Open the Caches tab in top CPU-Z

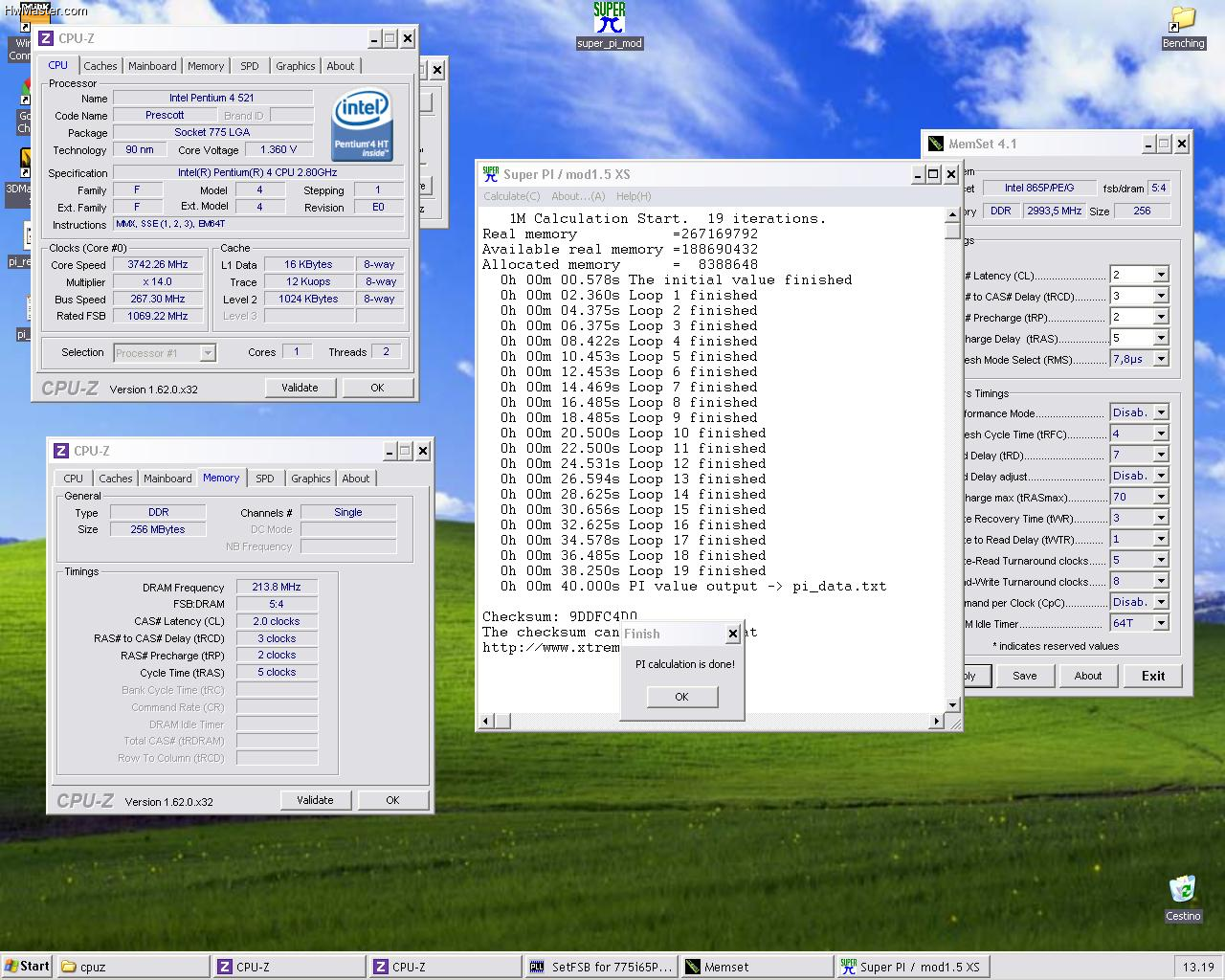pos(100,66)
